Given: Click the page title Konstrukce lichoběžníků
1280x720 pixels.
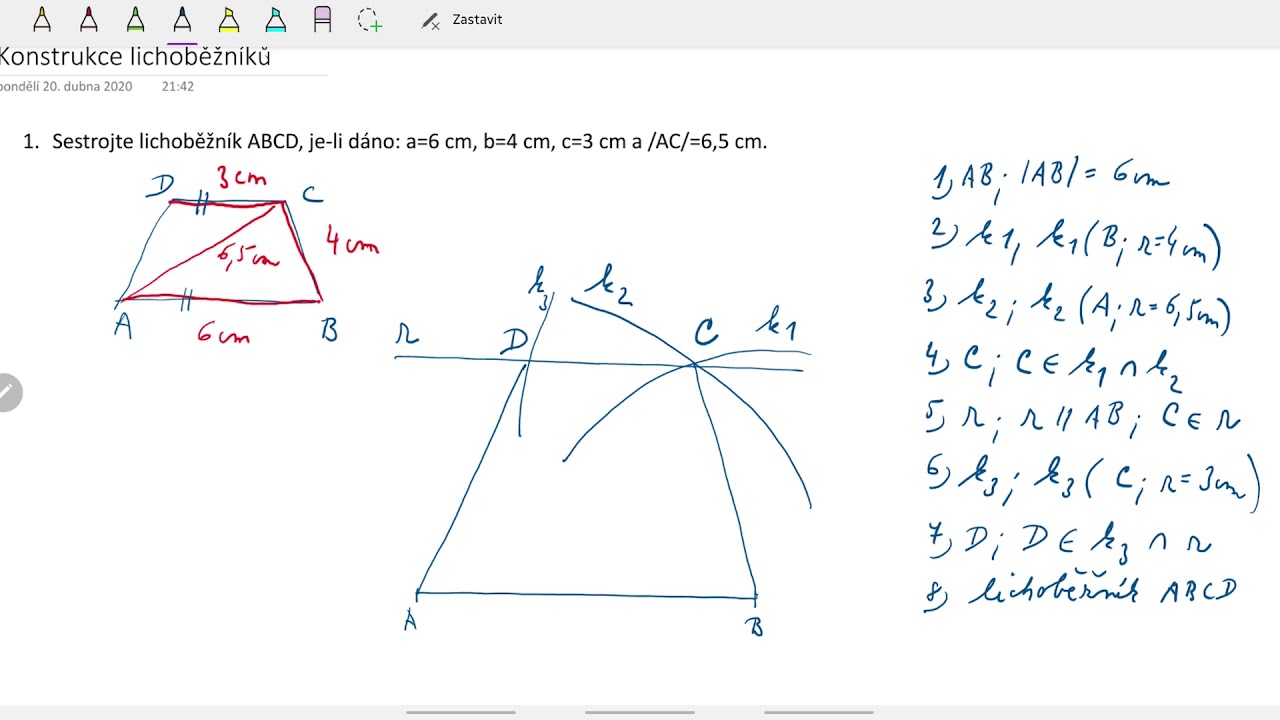Looking at the screenshot, I should tap(135, 57).
